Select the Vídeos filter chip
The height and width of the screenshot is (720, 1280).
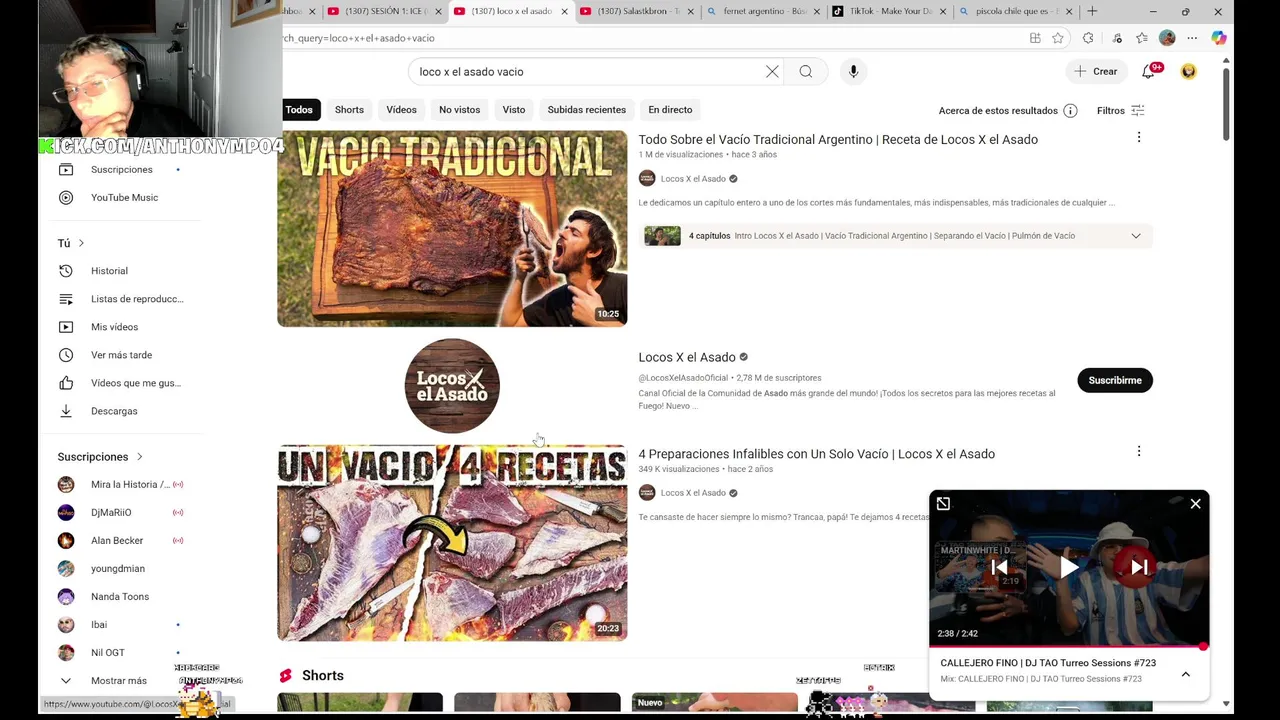401,110
